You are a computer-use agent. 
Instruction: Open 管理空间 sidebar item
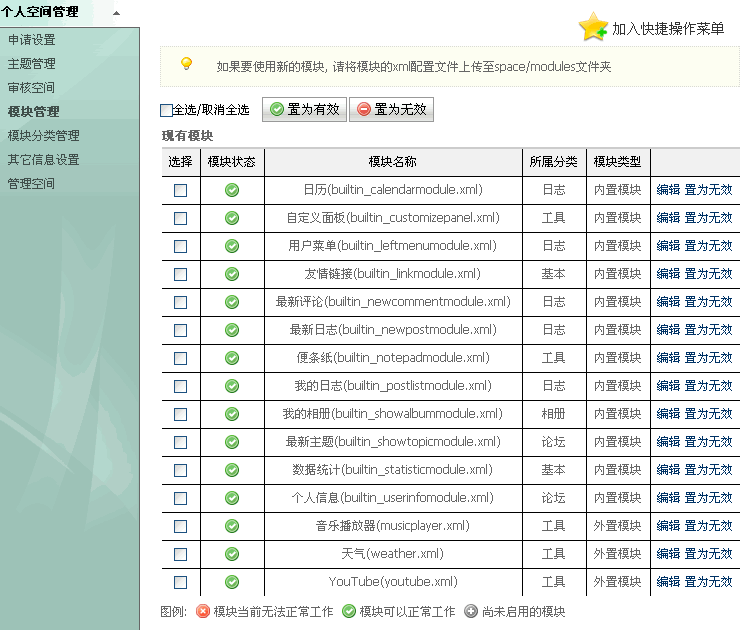[31, 184]
